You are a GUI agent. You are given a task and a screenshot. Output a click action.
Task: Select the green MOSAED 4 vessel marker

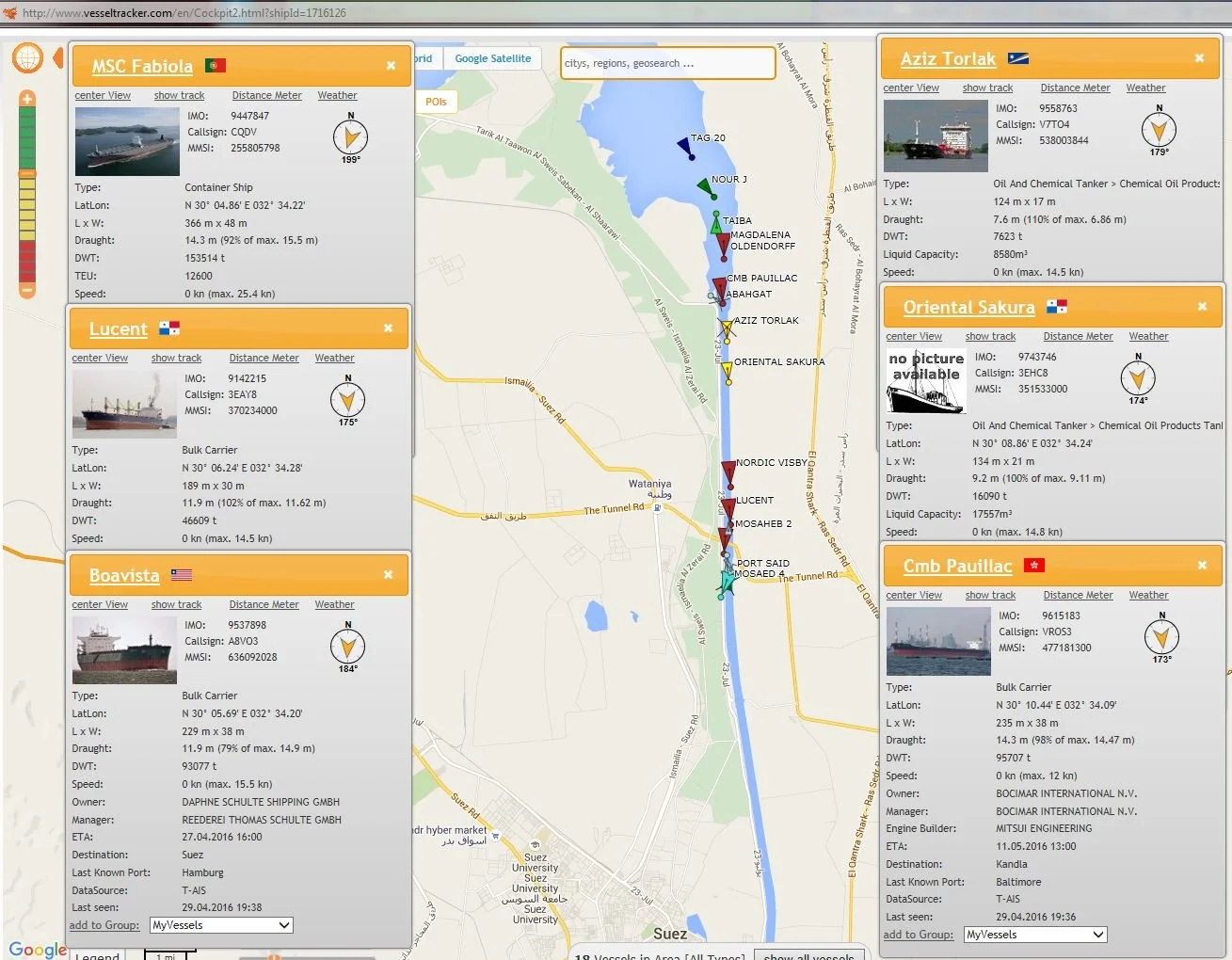[727, 579]
